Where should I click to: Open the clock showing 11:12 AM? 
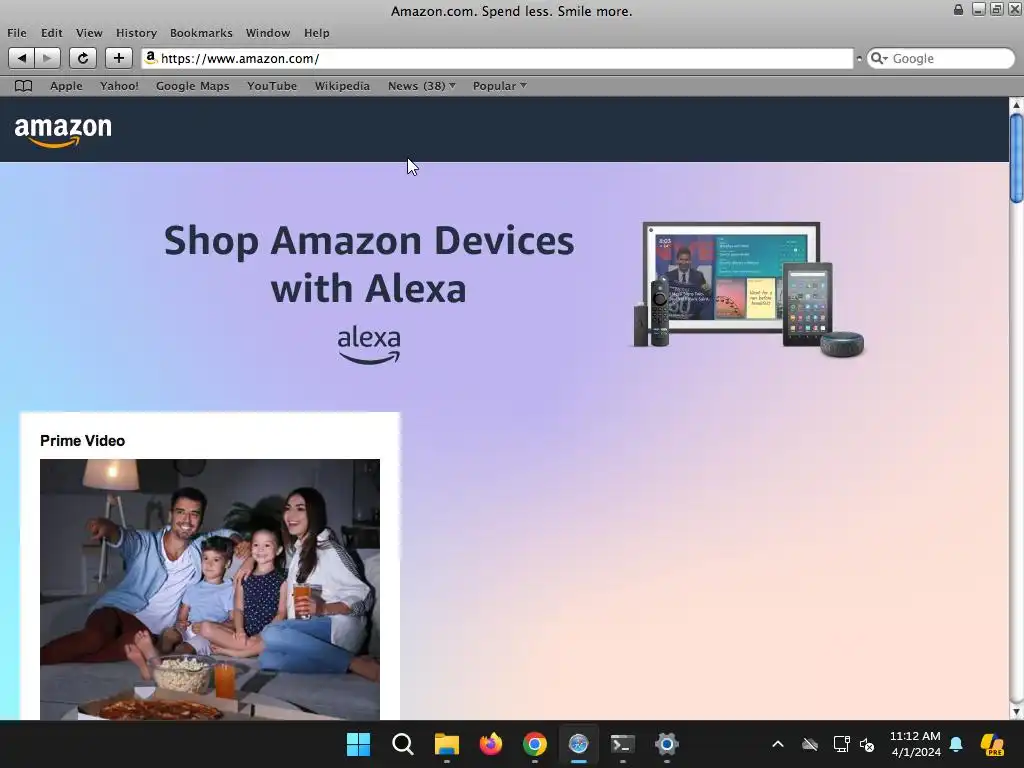click(x=916, y=744)
